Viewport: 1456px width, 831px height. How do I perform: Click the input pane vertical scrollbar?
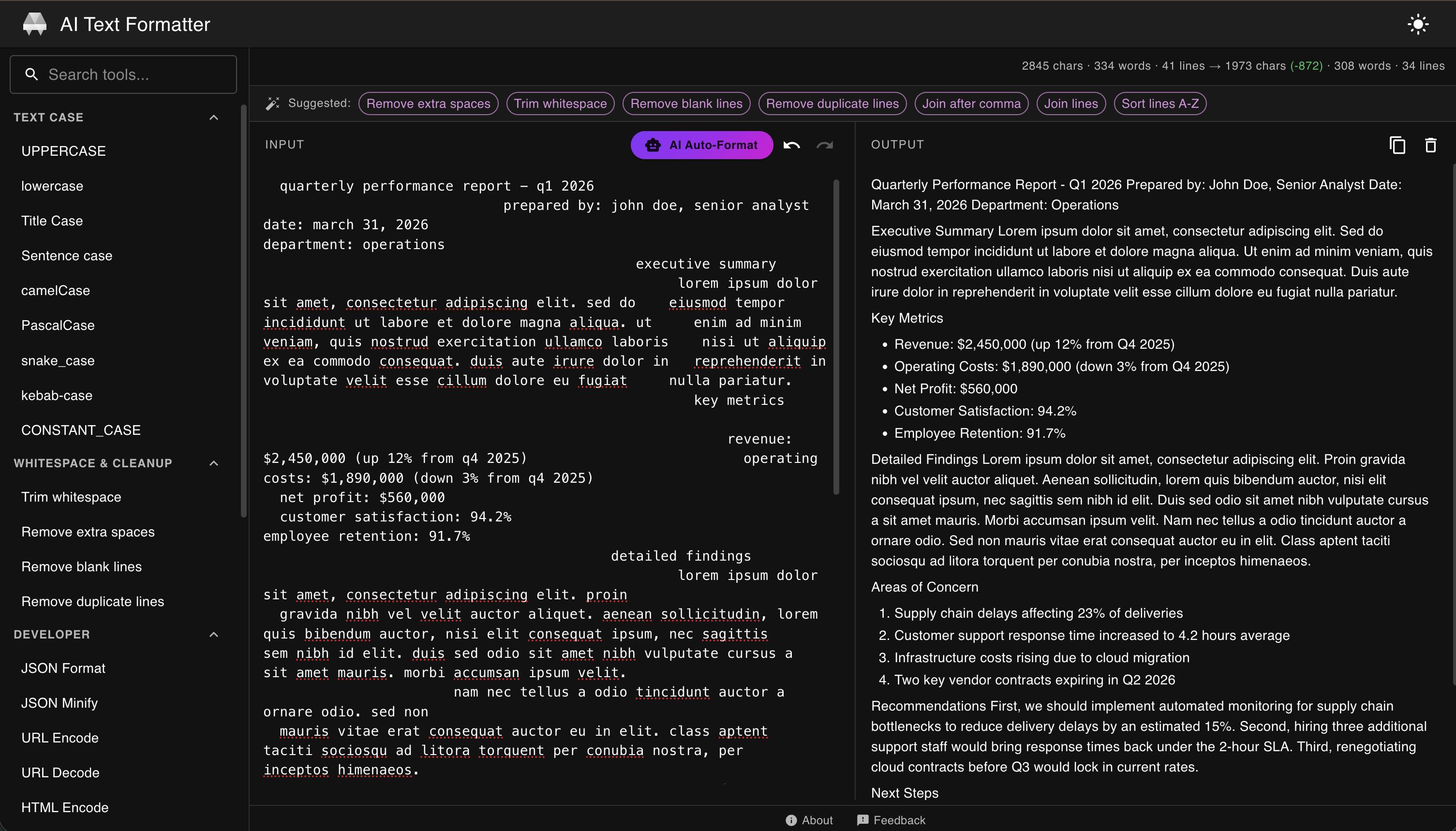[x=836, y=337]
